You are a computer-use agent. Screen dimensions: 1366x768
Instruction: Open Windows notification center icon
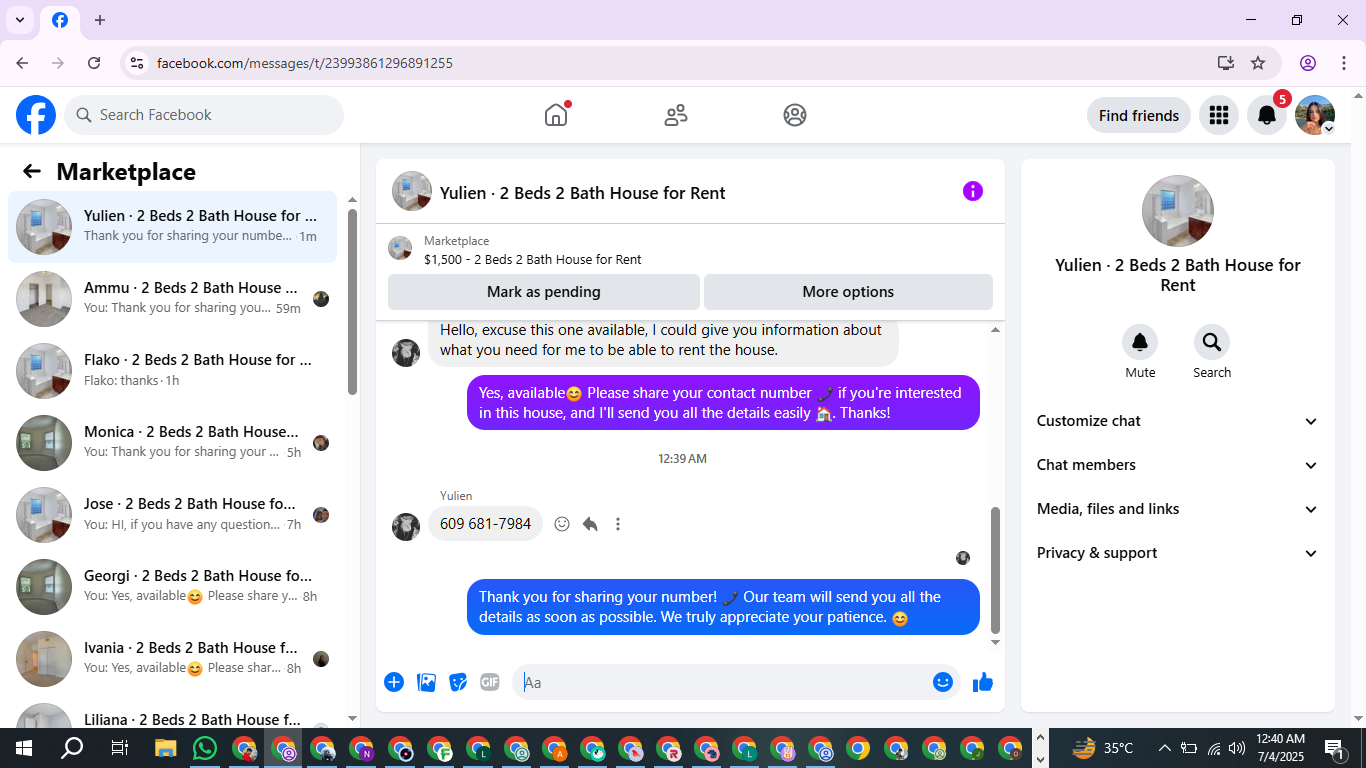1335,748
